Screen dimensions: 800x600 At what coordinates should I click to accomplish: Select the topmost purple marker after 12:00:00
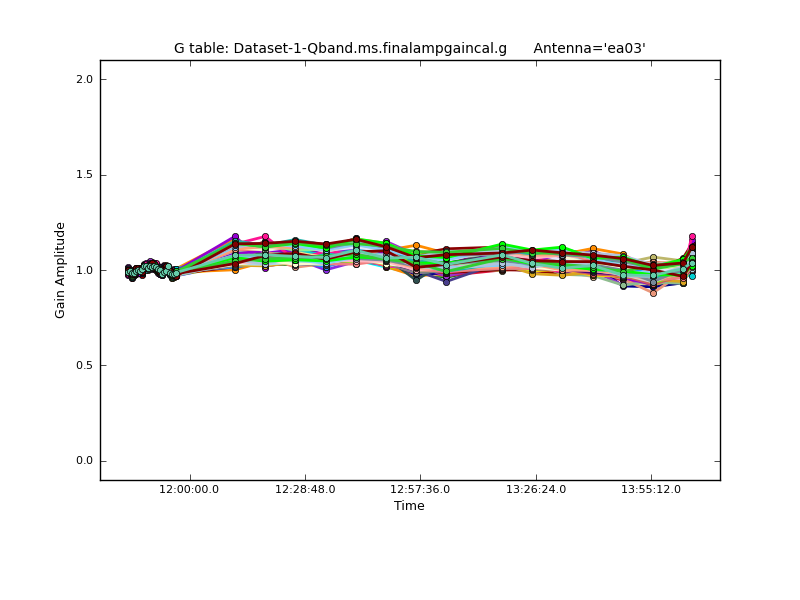click(x=235, y=237)
